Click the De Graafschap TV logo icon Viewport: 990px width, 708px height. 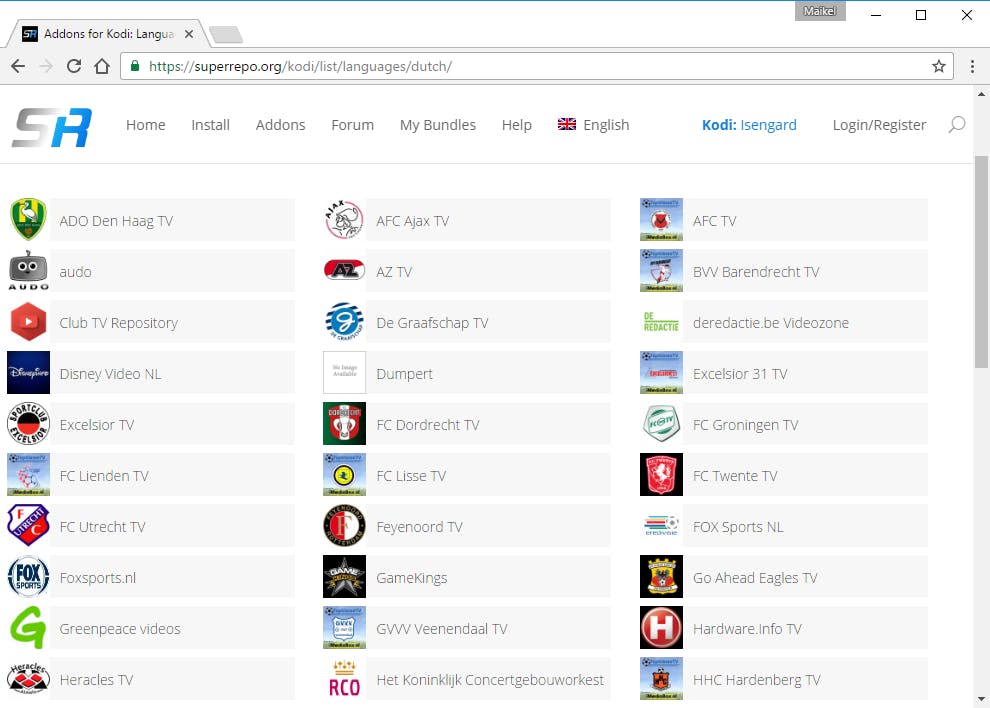(x=344, y=321)
